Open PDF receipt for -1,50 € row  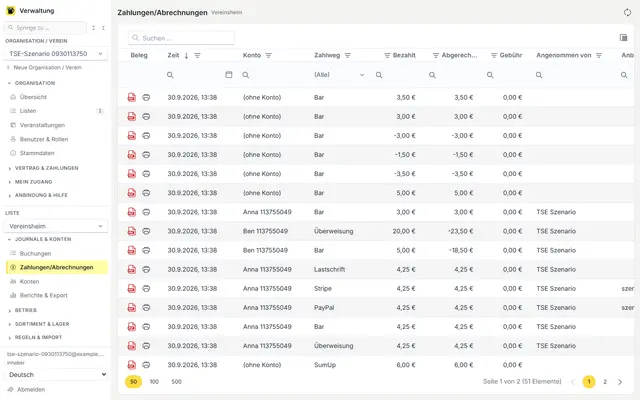[131, 155]
